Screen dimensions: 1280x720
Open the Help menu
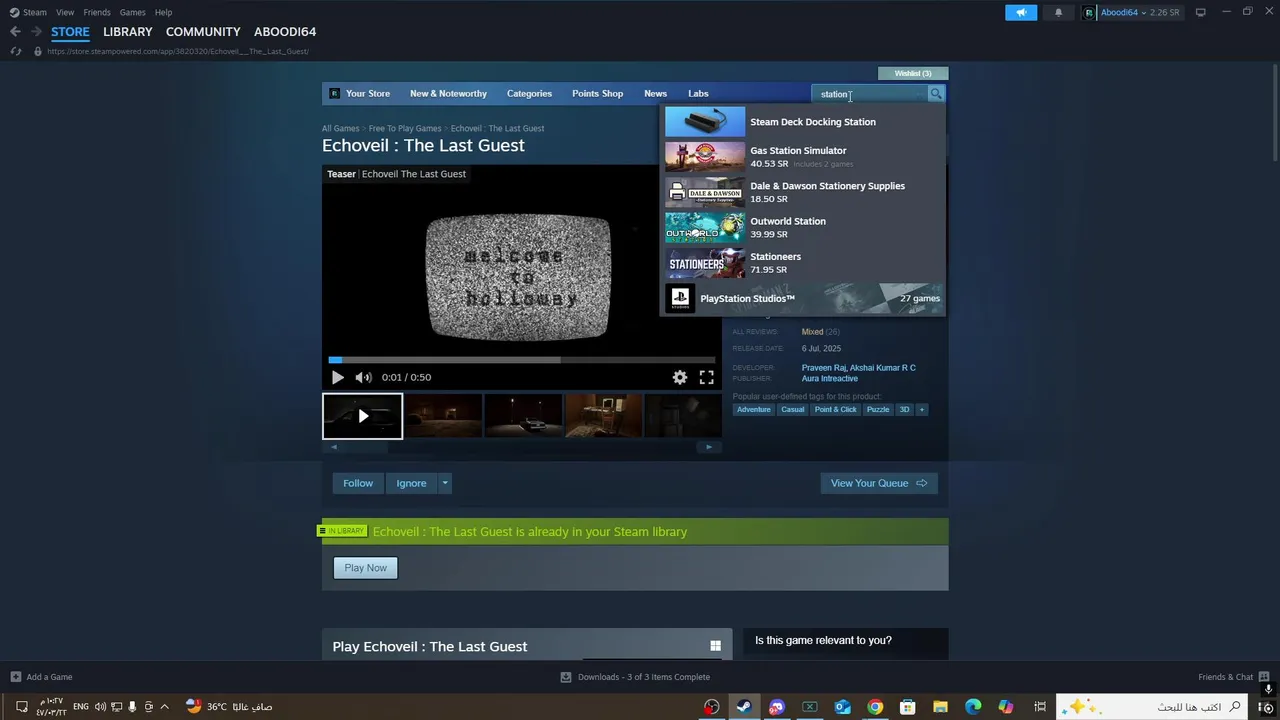point(163,12)
